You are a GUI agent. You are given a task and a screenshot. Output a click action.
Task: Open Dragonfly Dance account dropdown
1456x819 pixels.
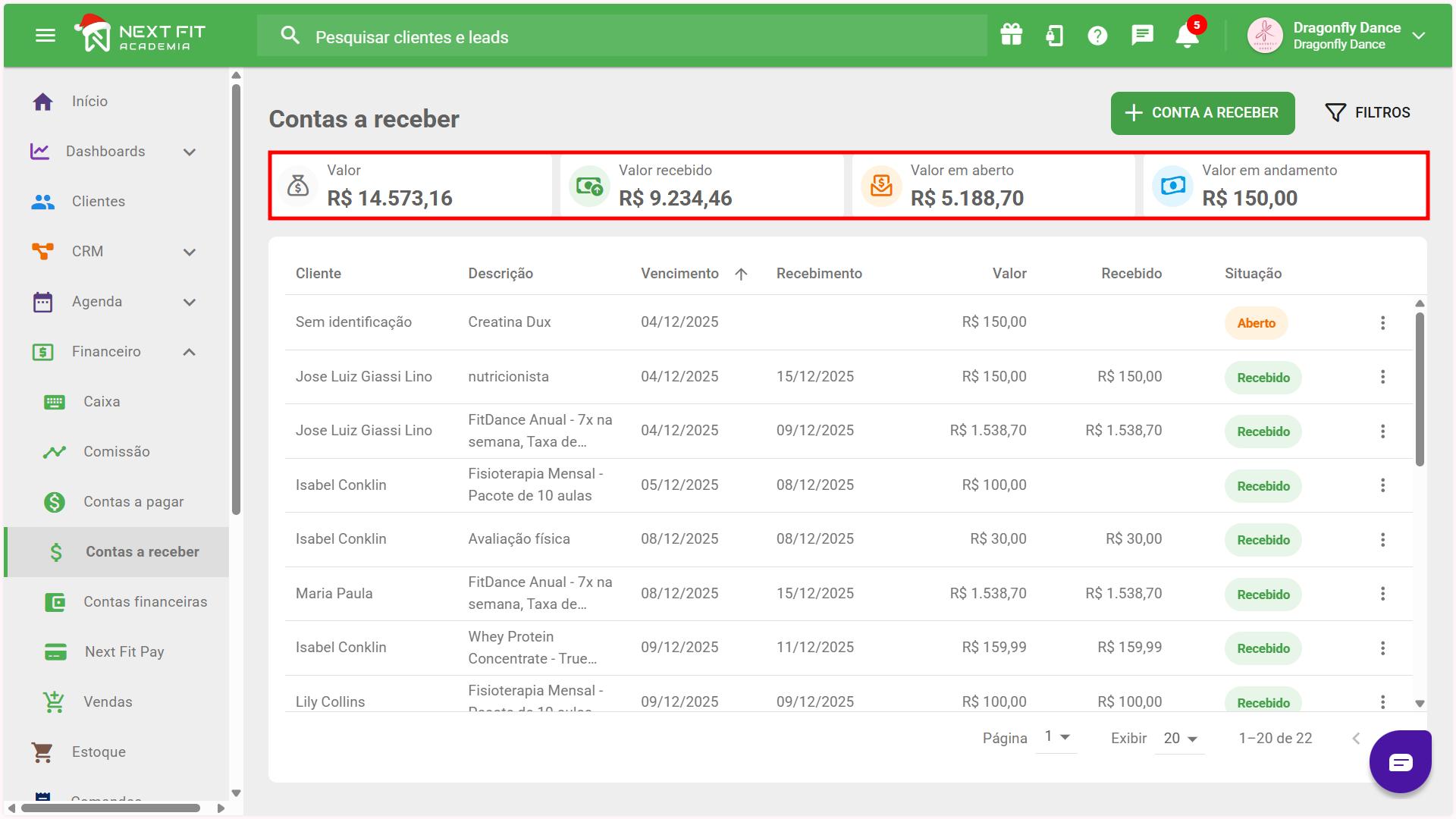click(1418, 36)
